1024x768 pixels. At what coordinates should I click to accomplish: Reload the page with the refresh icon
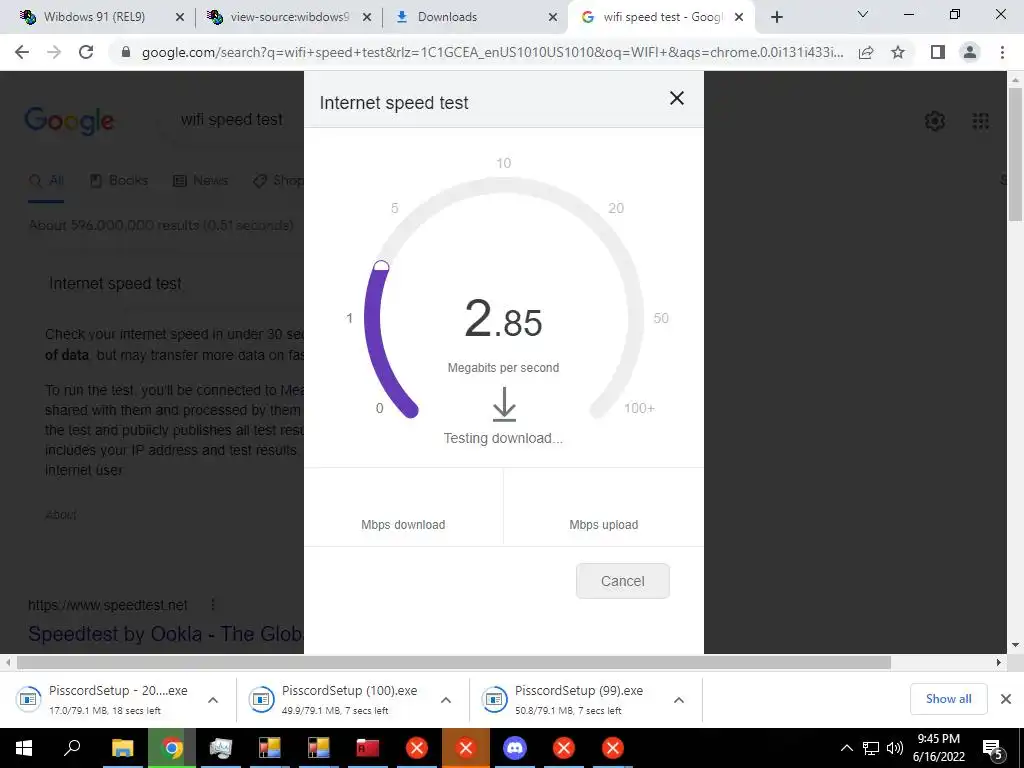[x=86, y=52]
